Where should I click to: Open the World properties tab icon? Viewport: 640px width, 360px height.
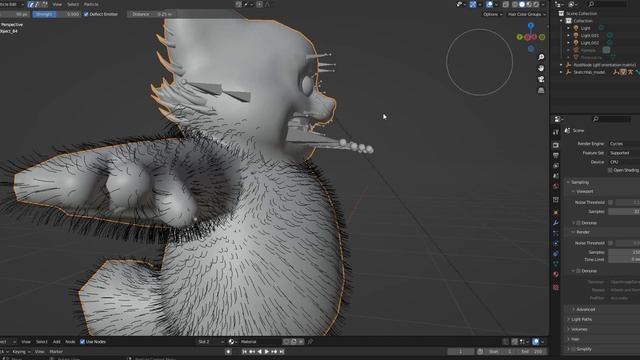[x=556, y=186]
